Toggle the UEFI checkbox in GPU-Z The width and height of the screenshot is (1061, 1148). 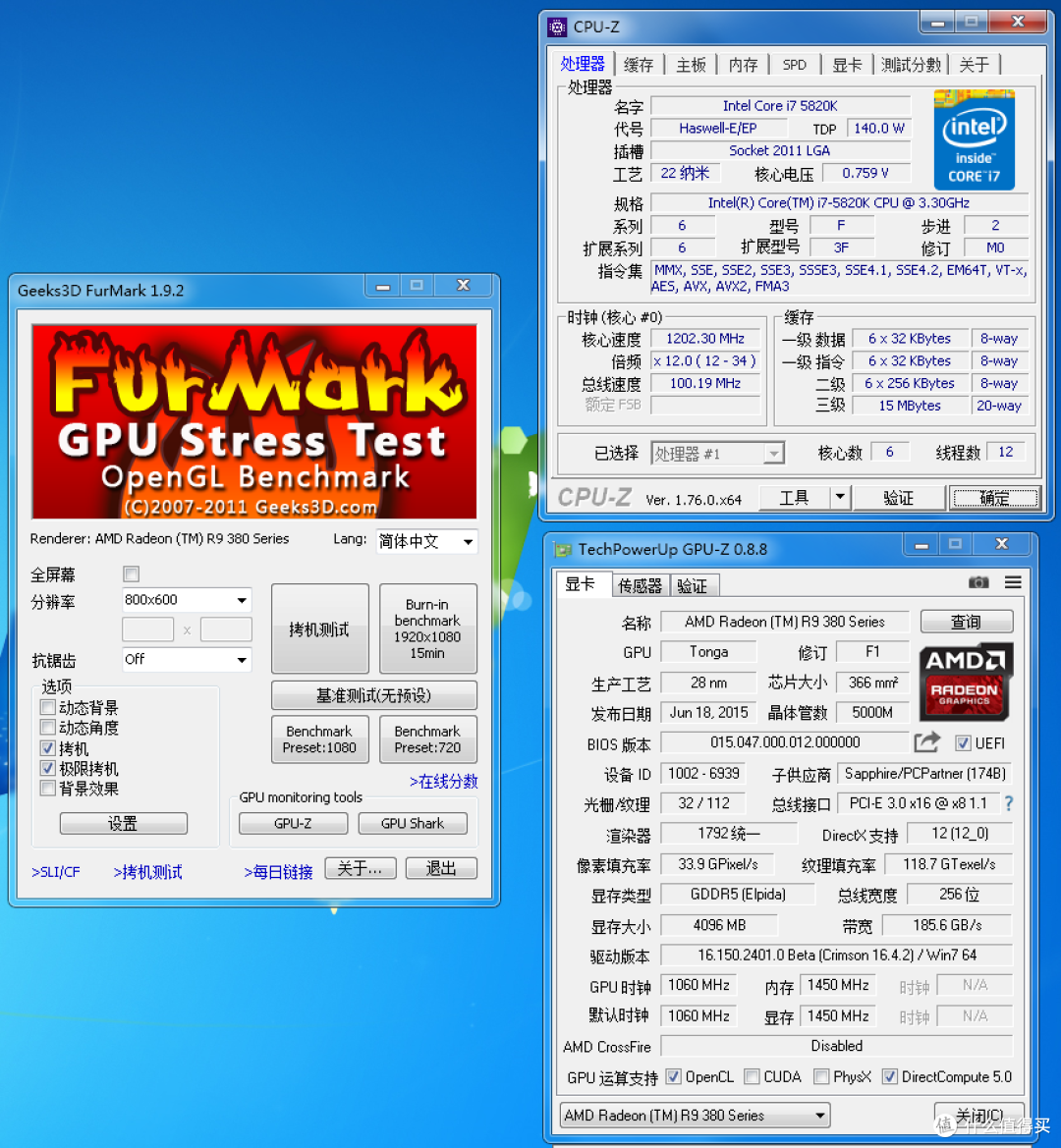point(964,743)
